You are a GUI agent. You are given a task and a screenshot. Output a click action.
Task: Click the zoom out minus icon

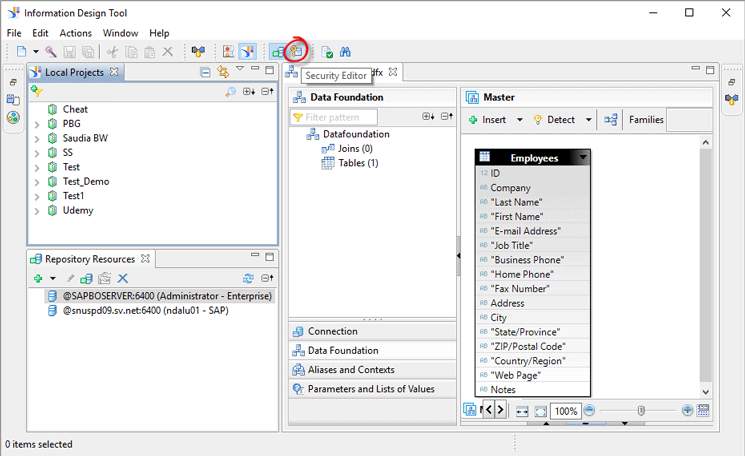[x=590, y=411]
